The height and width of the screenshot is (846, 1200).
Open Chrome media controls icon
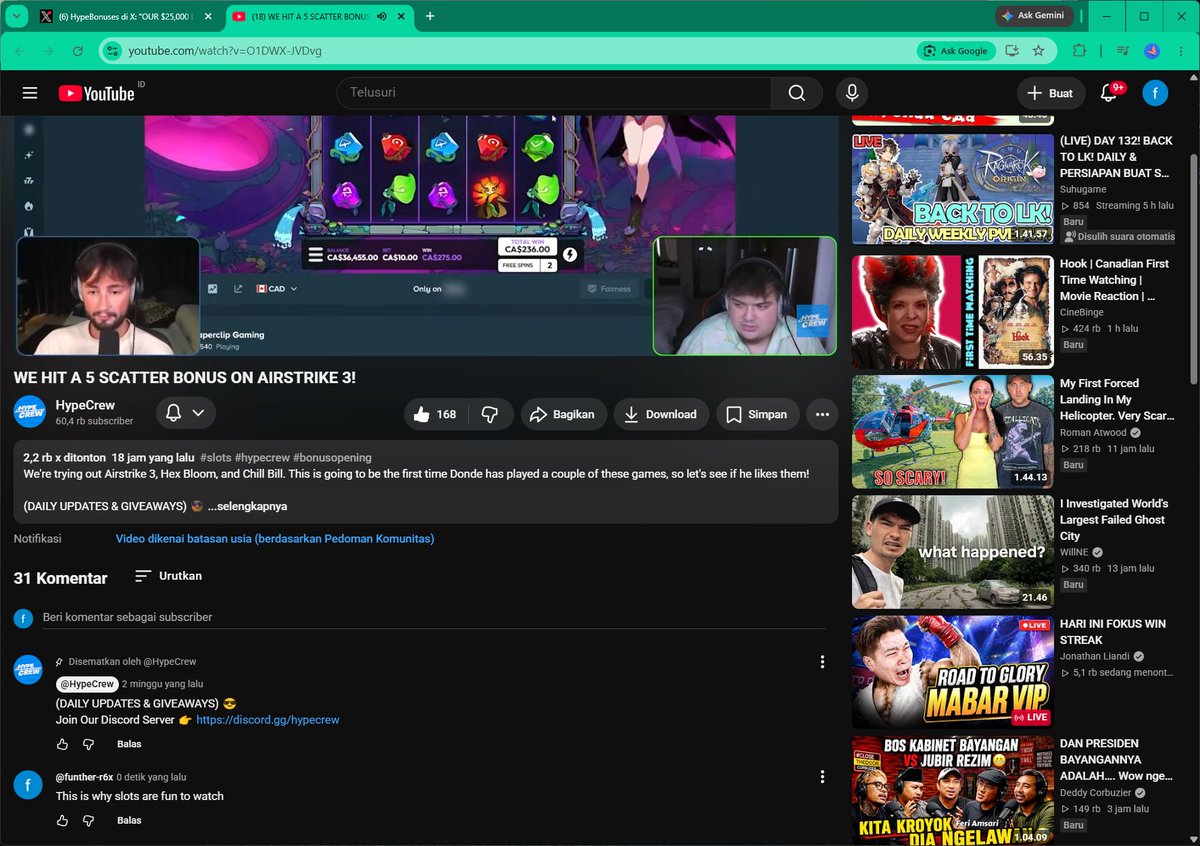1123,50
